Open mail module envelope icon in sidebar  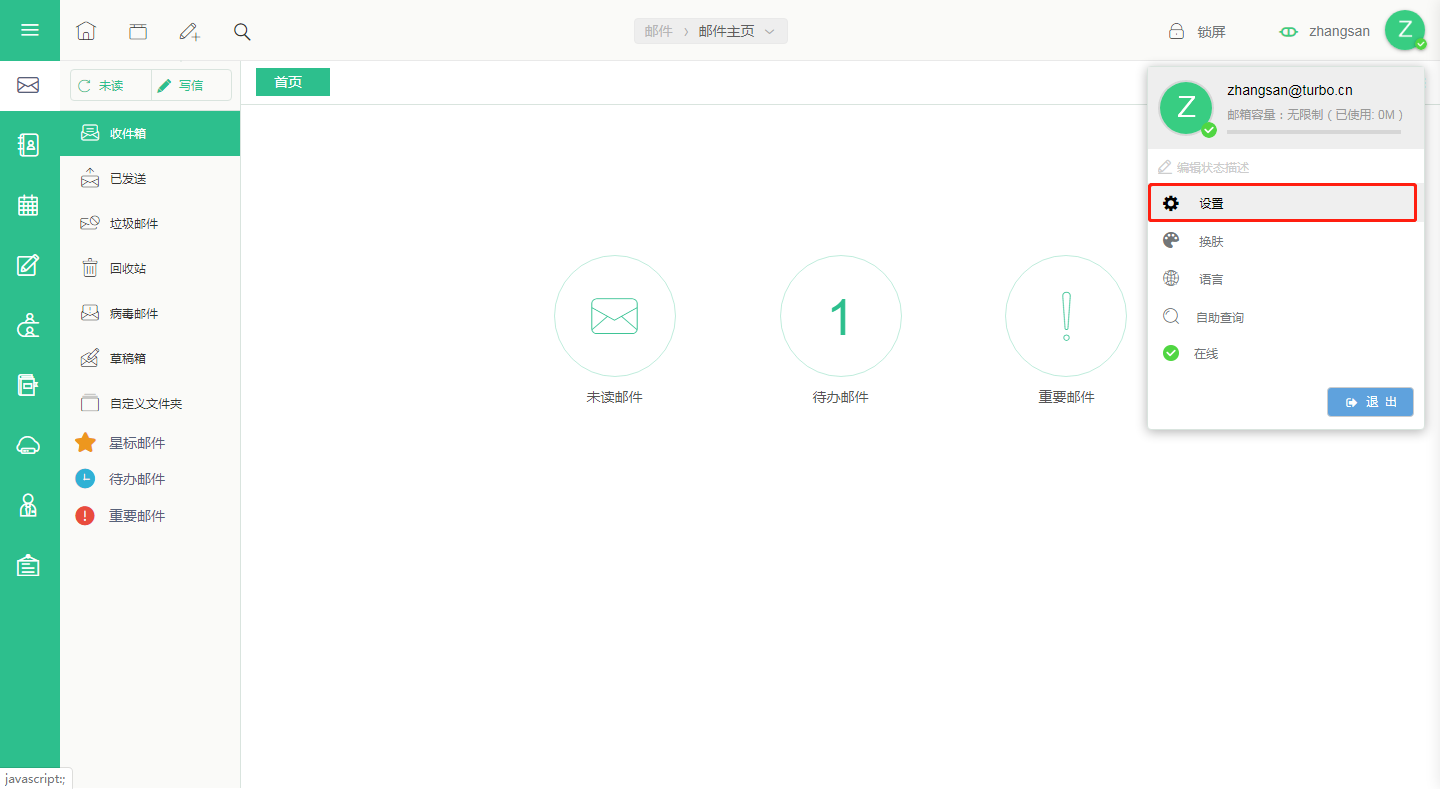tap(29, 85)
